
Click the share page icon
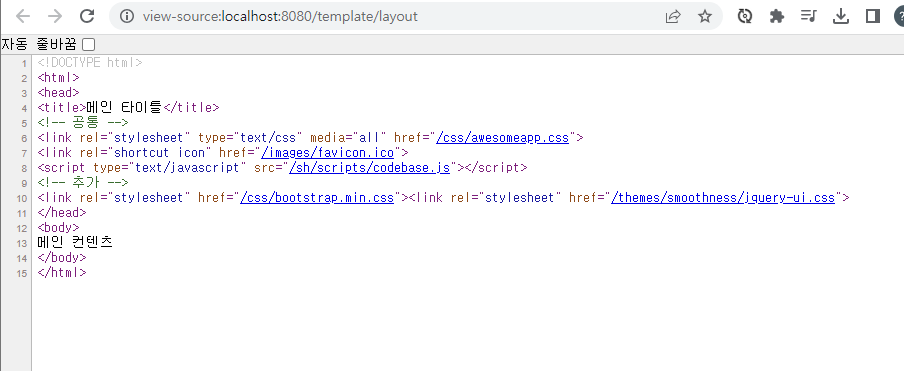tap(673, 16)
